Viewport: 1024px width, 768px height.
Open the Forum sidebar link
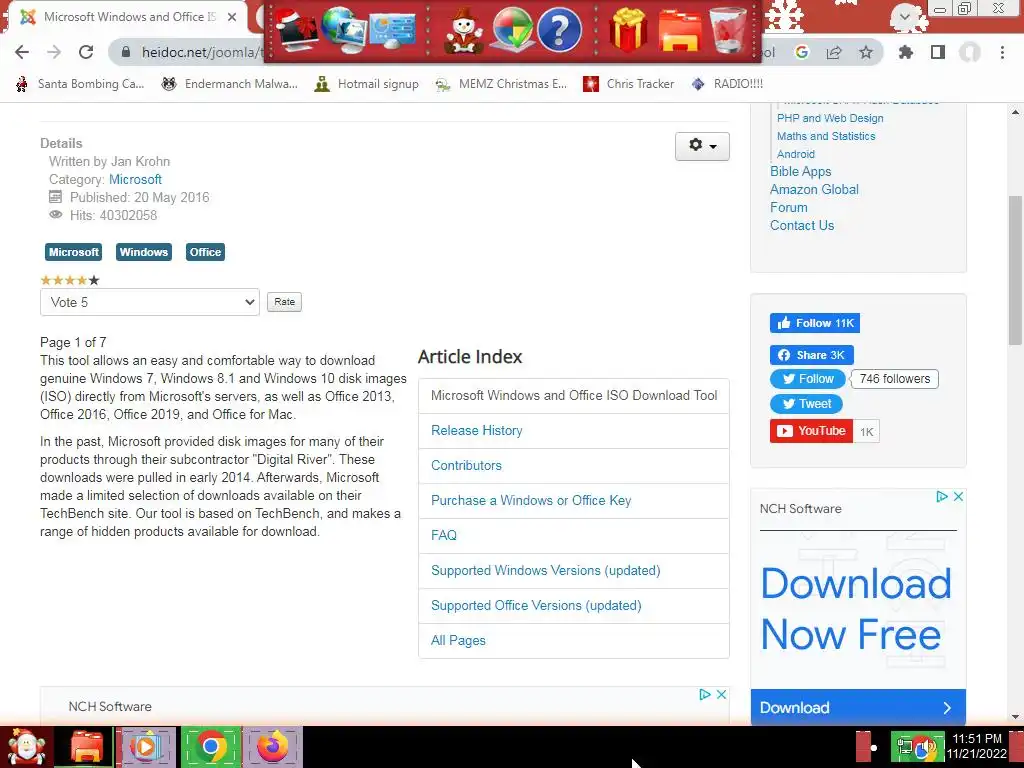point(788,207)
